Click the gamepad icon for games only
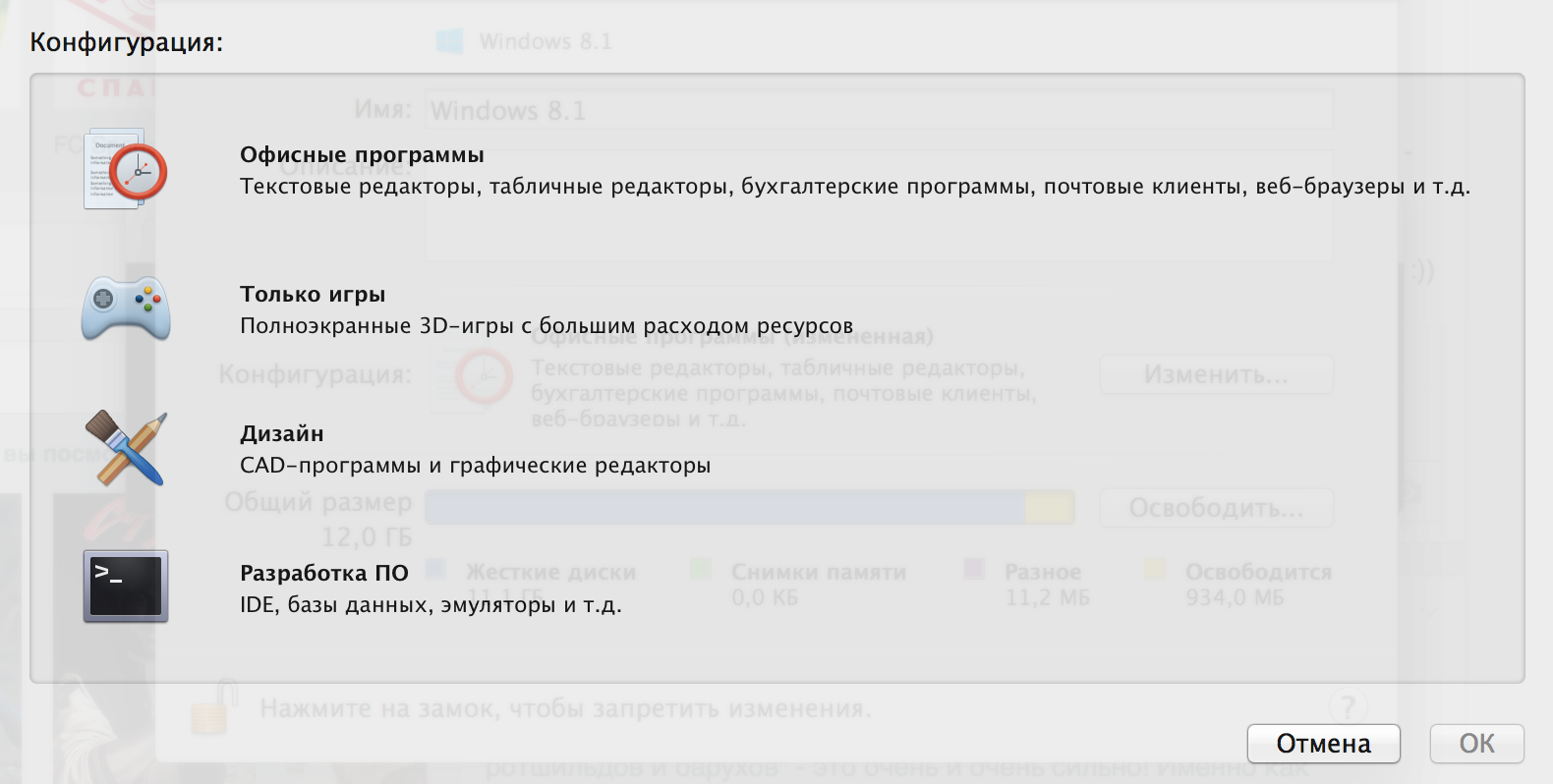This screenshot has height=784, width=1553. (126, 308)
